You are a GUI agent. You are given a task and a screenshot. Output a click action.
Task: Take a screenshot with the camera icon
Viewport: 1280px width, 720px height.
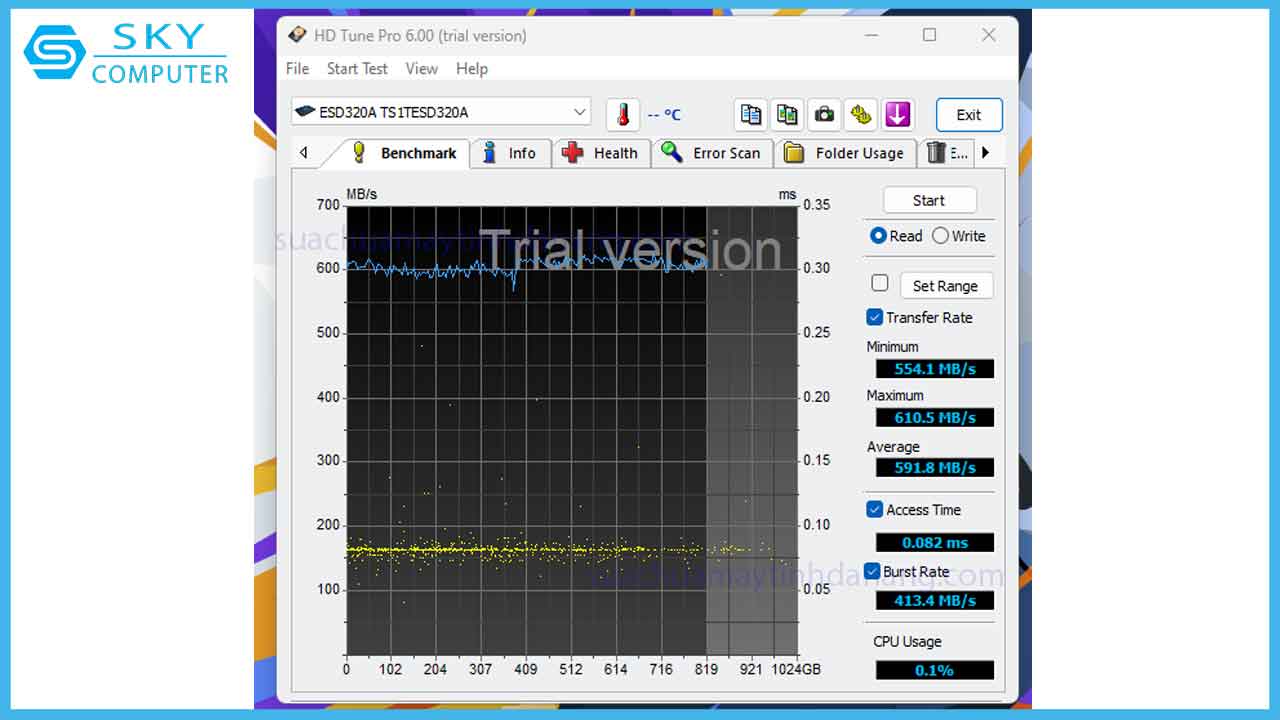click(824, 114)
